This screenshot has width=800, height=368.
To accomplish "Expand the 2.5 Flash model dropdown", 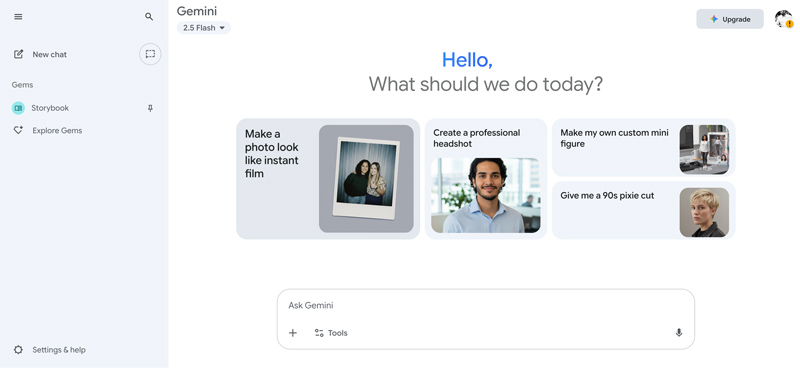I will tap(204, 28).
